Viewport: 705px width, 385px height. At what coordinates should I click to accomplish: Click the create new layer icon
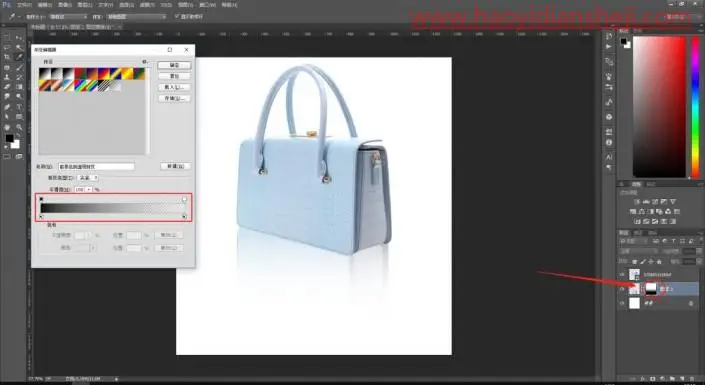pyautogui.click(x=682, y=379)
